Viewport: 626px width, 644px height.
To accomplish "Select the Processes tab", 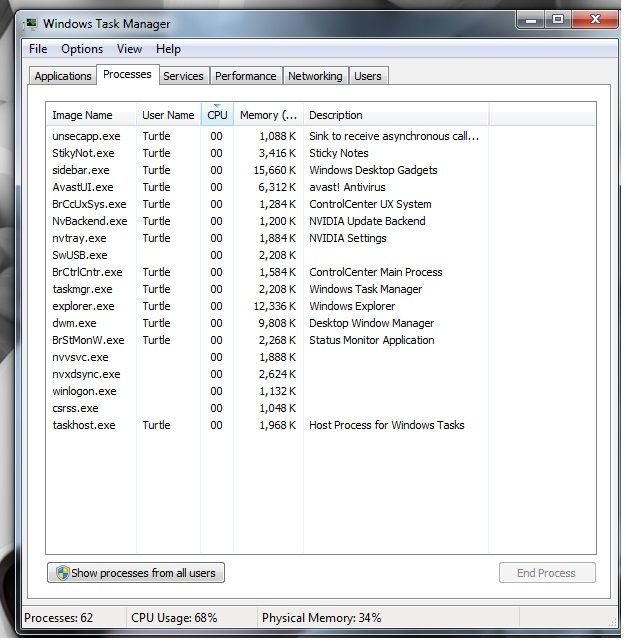I will pos(127,74).
